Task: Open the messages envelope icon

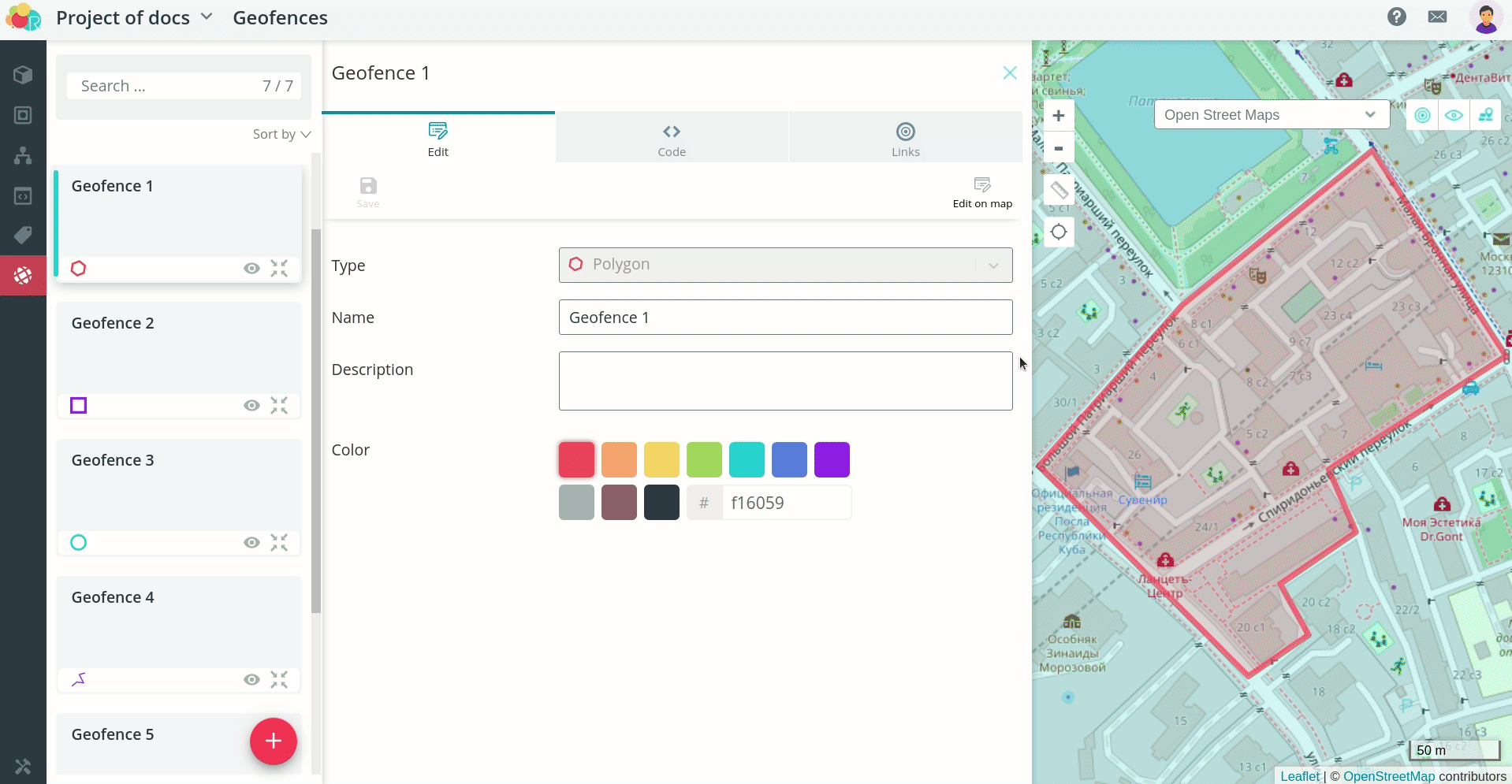Action: click(1437, 17)
